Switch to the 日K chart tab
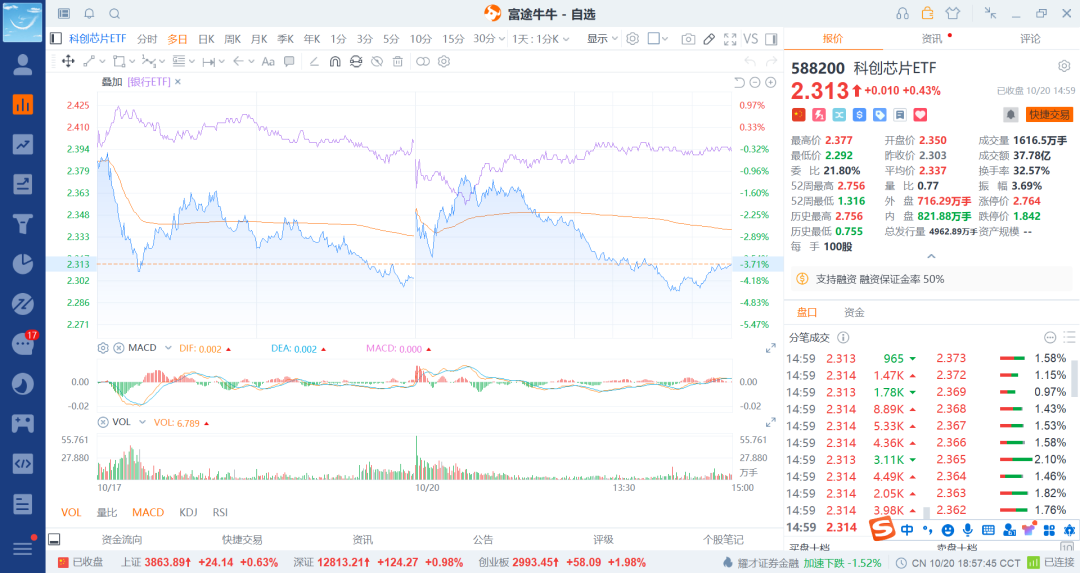1080x573 pixels. [206, 39]
